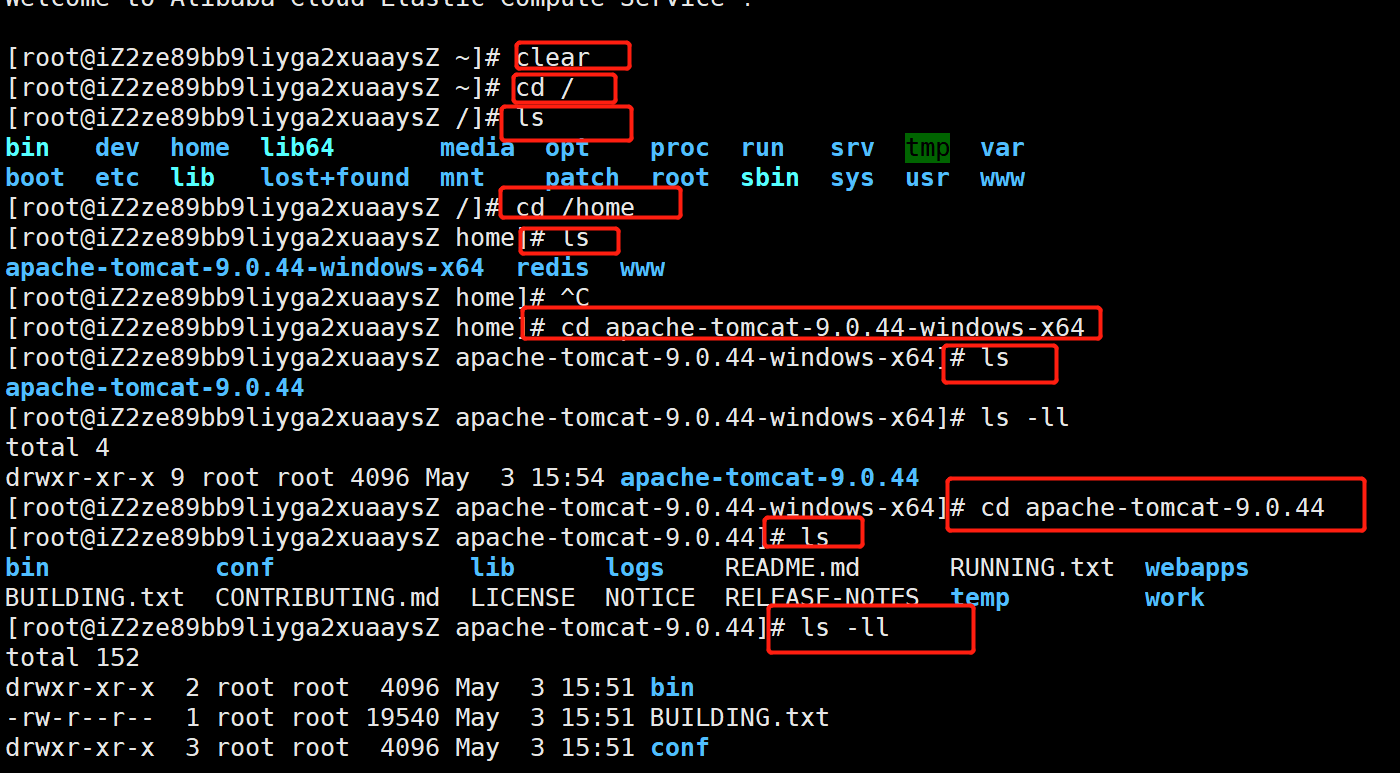Screen dimensions: 1400x773
Task: Select the 'README.md' file name
Action: (x=792, y=568)
